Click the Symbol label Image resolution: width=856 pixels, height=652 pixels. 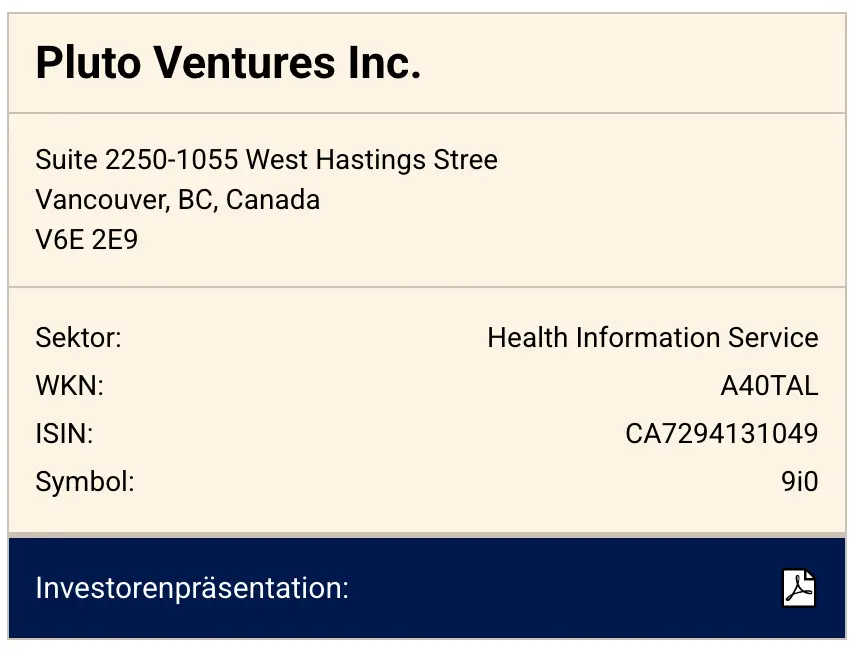pyautogui.click(x=85, y=482)
